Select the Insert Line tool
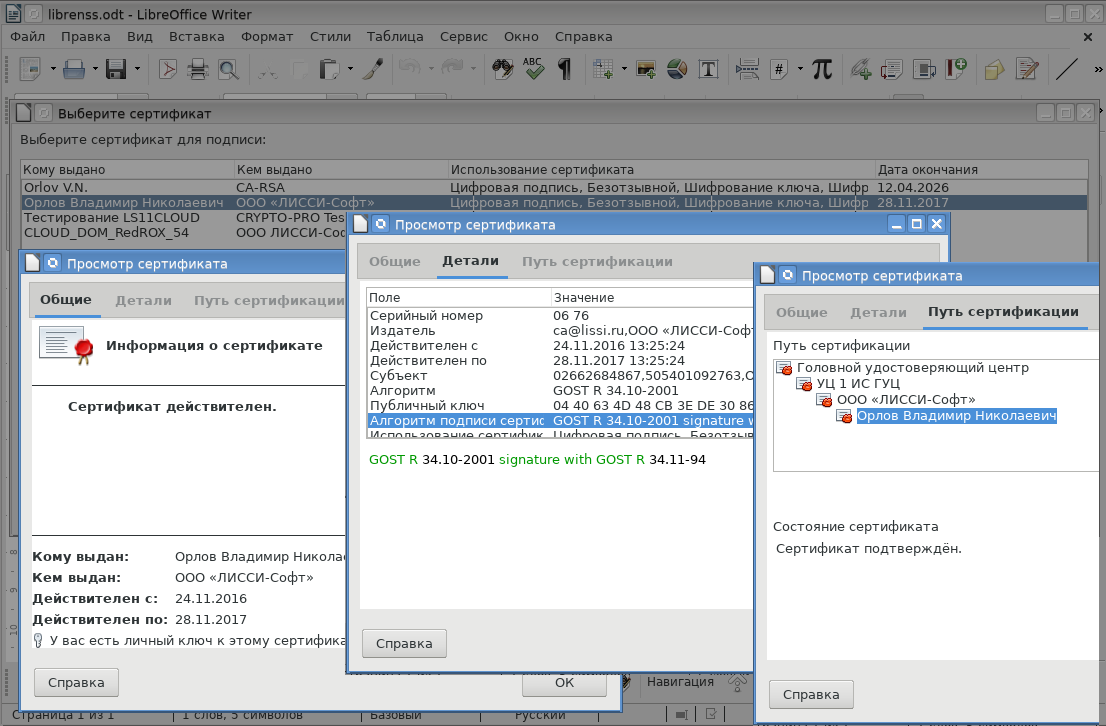Screen dimensions: 1106x726 point(1066,69)
